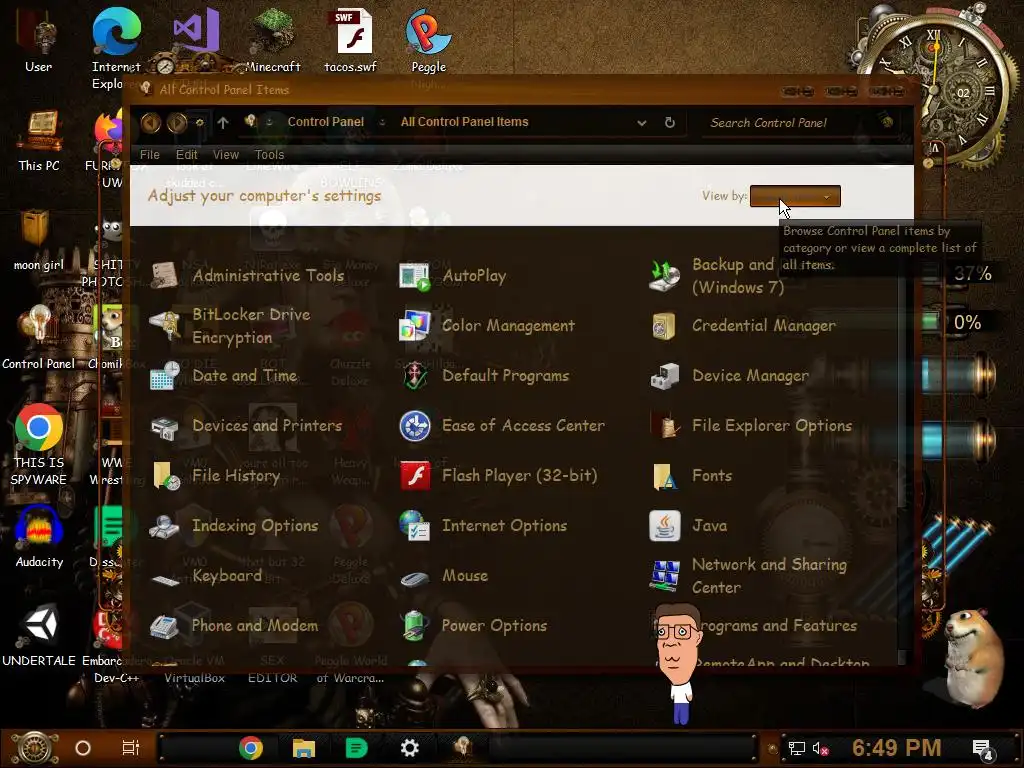Expand the arrow after Control Panel breadcrumb
The height and width of the screenshot is (768, 1024).
(382, 122)
